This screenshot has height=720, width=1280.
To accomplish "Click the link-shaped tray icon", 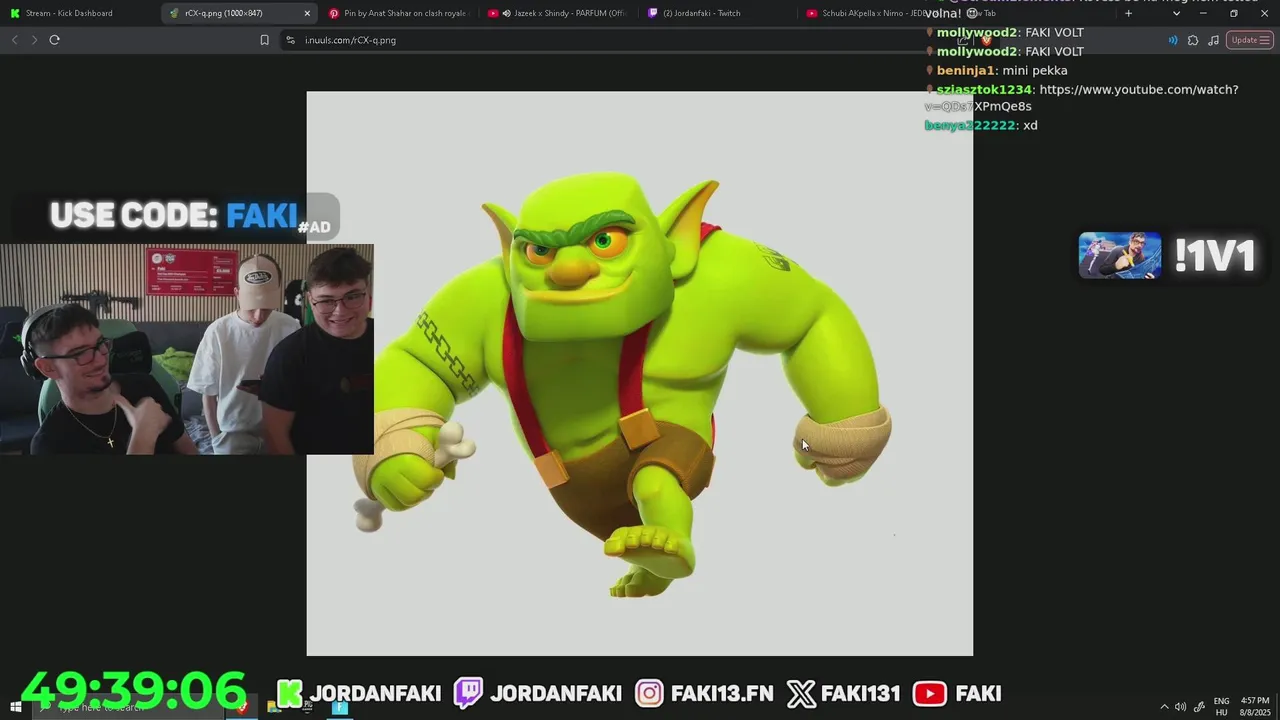I will [1199, 707].
